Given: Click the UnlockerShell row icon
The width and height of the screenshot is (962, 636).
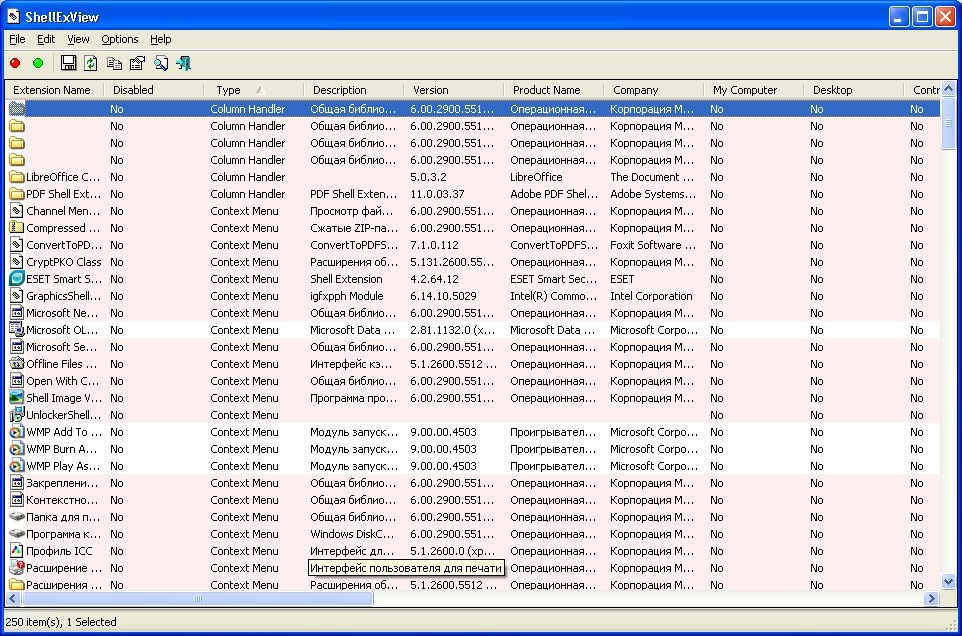Looking at the screenshot, I should coord(17,415).
